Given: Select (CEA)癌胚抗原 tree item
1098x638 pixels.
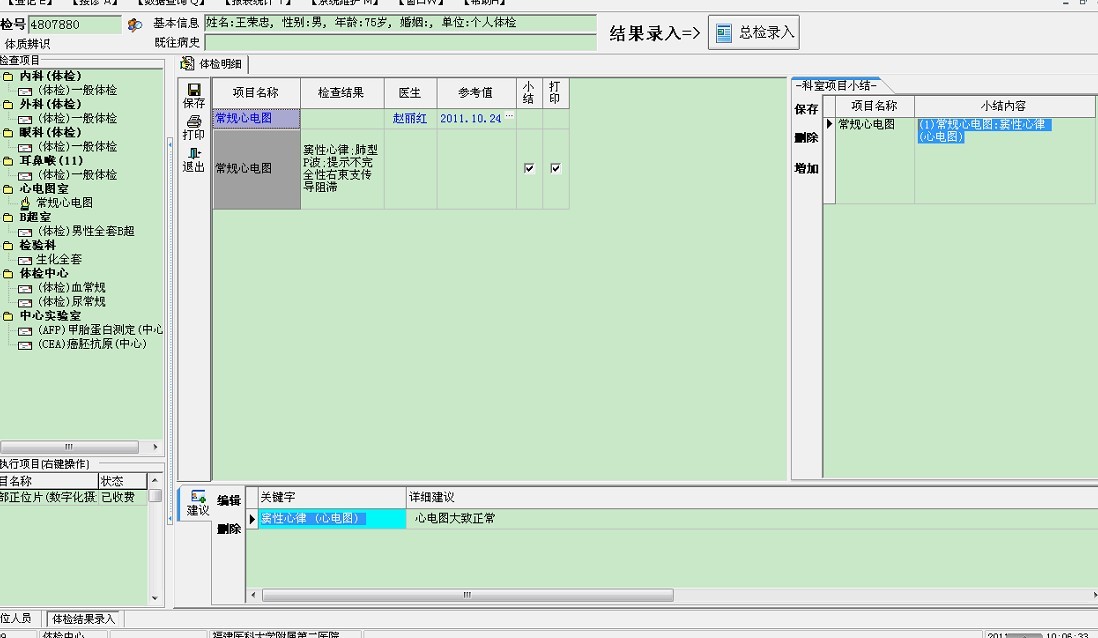Looking at the screenshot, I should pyautogui.click(x=92, y=344).
